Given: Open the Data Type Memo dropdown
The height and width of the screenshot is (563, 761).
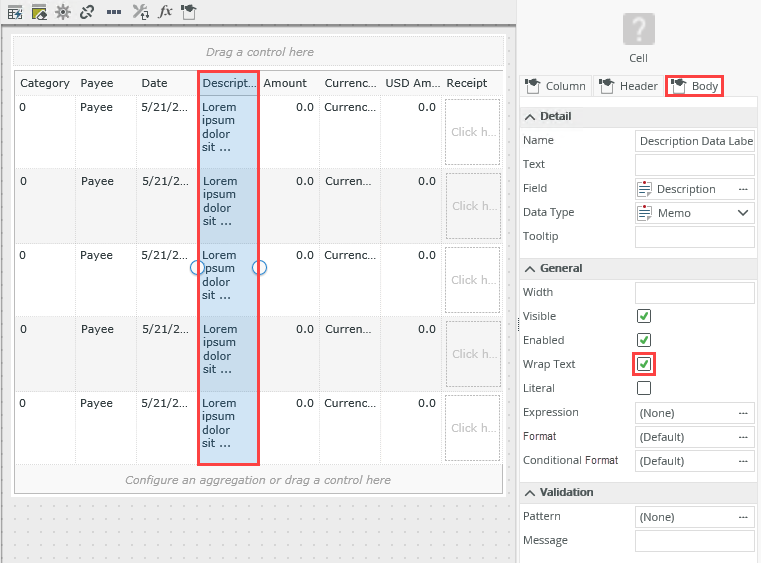Looking at the screenshot, I should coord(743,213).
